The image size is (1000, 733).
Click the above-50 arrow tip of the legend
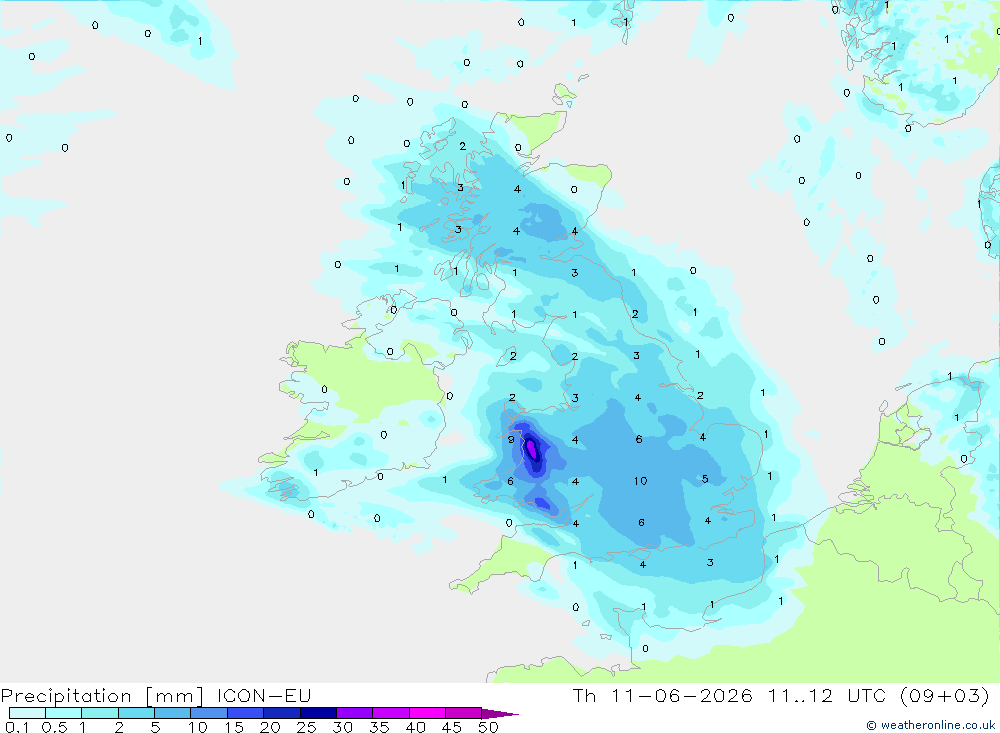(x=500, y=713)
